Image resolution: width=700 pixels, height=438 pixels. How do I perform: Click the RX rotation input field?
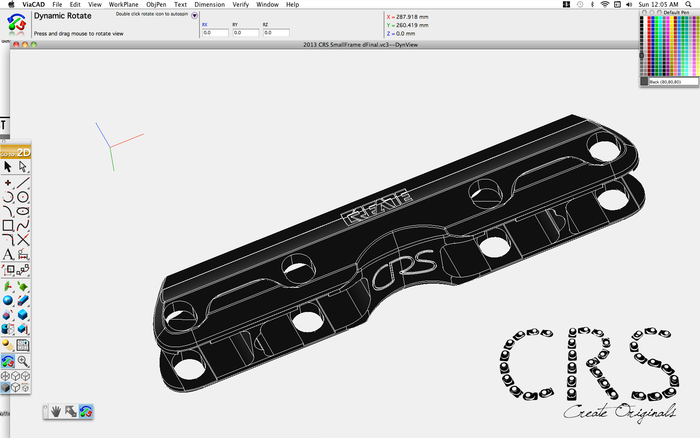(x=215, y=33)
